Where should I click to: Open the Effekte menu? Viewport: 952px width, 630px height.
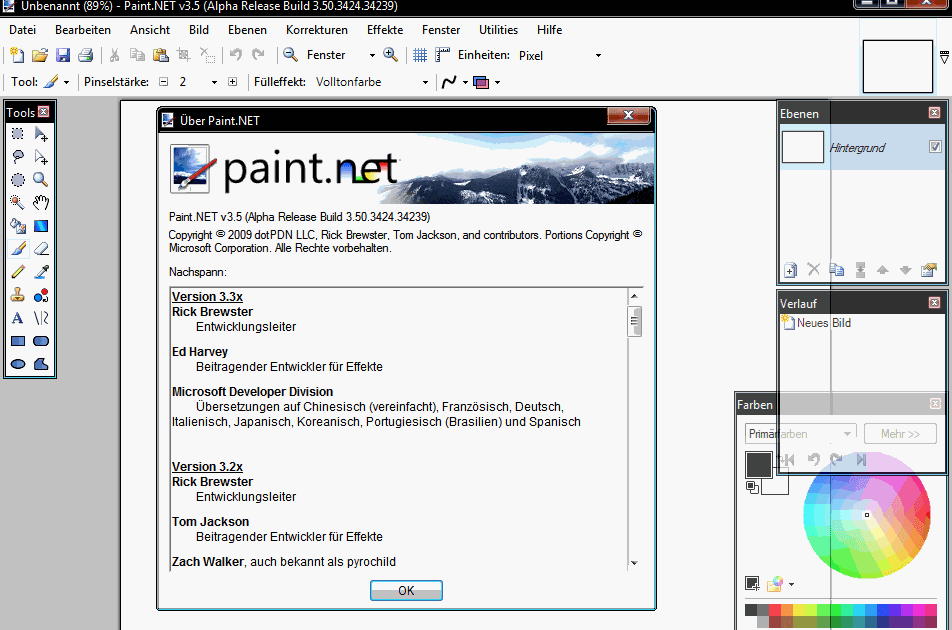(385, 30)
